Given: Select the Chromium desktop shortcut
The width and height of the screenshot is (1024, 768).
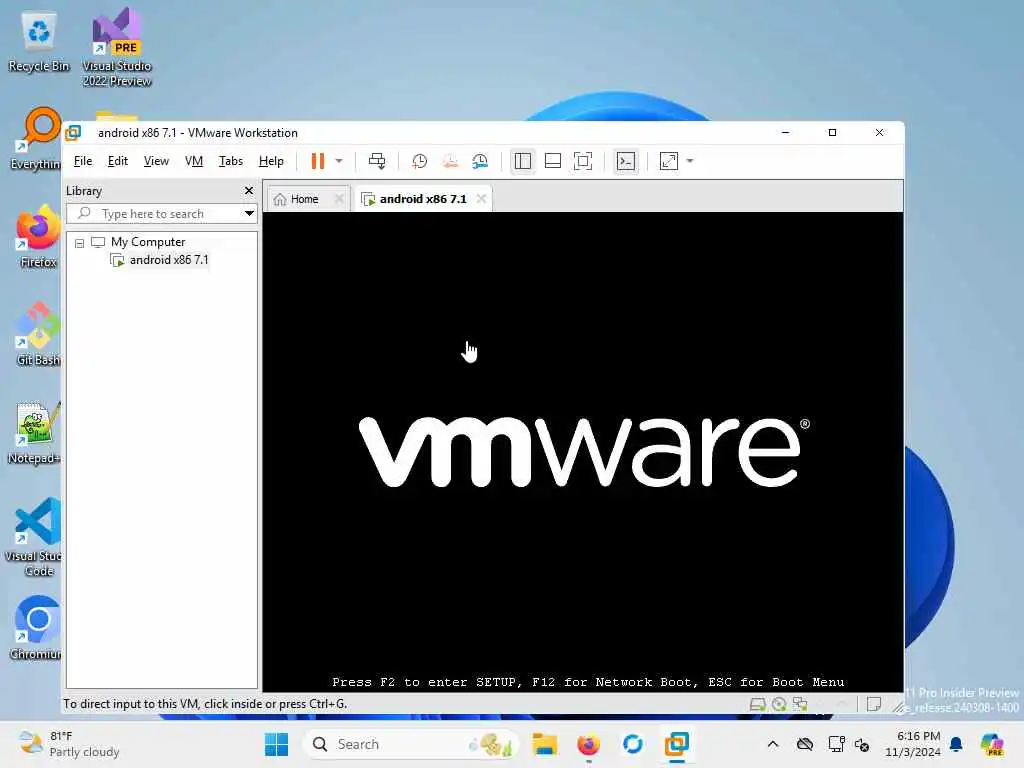Looking at the screenshot, I should [x=37, y=628].
